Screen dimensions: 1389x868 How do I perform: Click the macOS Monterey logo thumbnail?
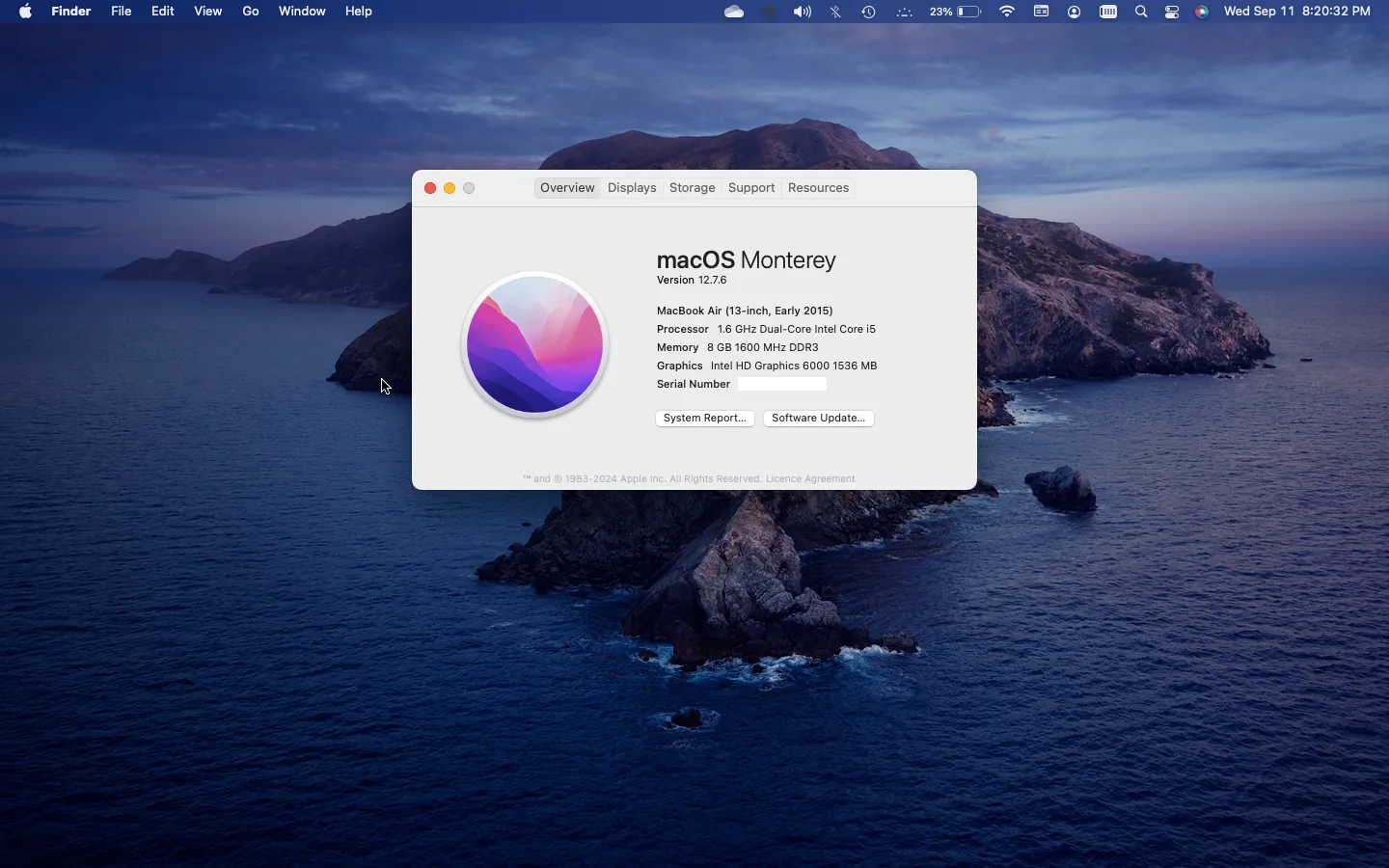pyautogui.click(x=534, y=345)
